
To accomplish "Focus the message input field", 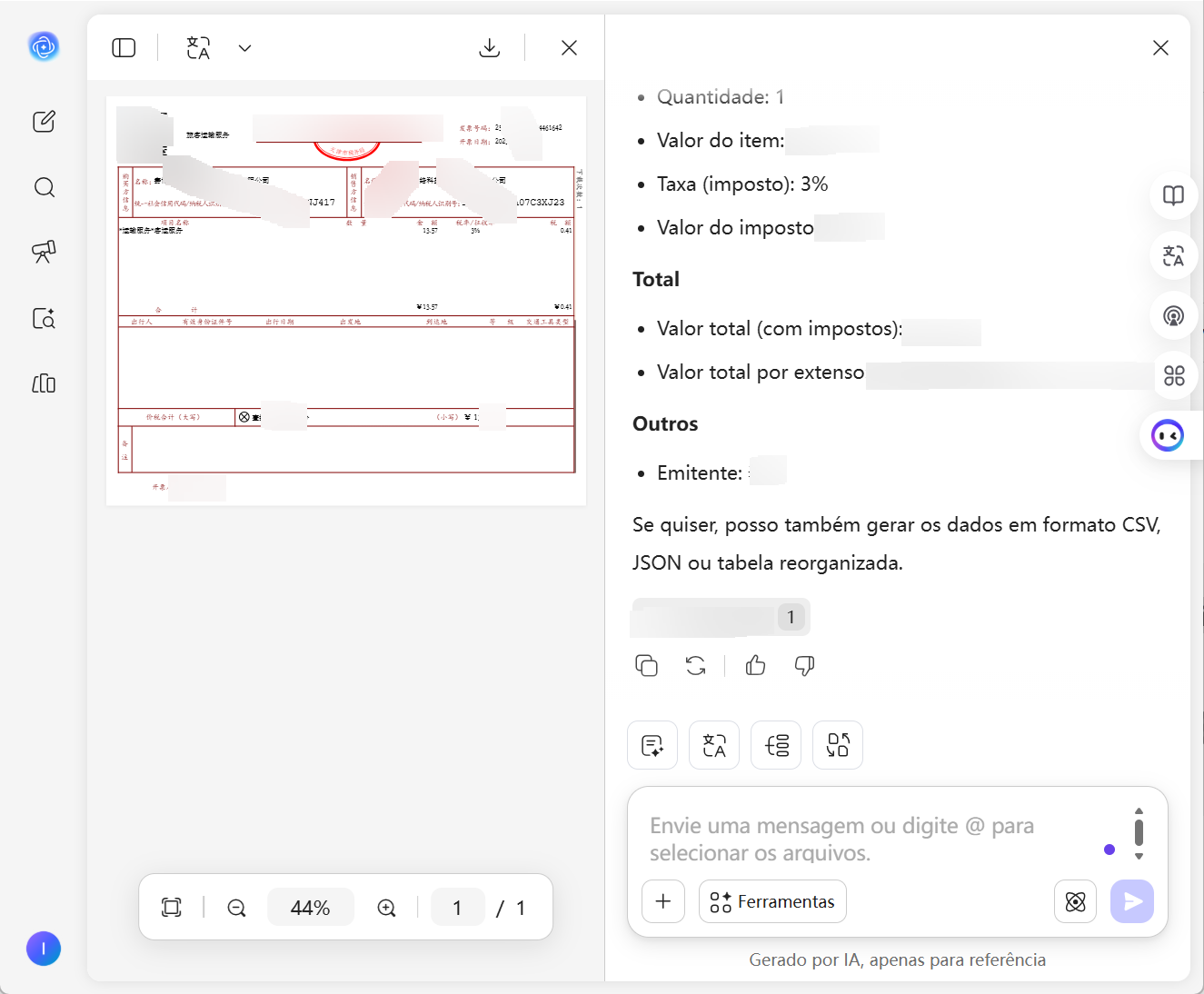I will 872,839.
